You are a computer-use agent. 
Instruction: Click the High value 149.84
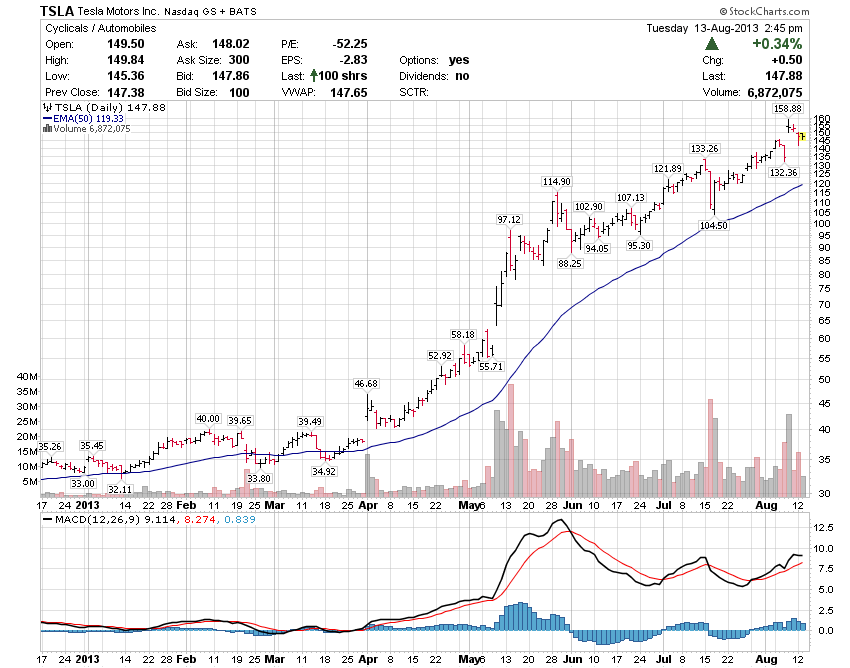(126, 60)
